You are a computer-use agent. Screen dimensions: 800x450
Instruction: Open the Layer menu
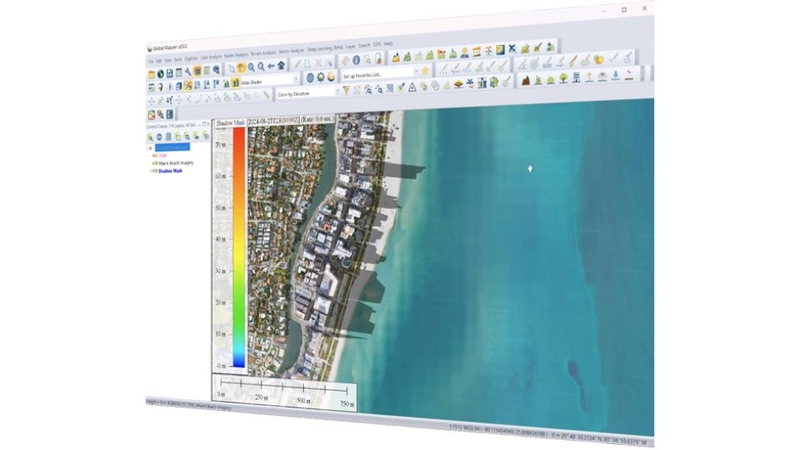click(351, 46)
